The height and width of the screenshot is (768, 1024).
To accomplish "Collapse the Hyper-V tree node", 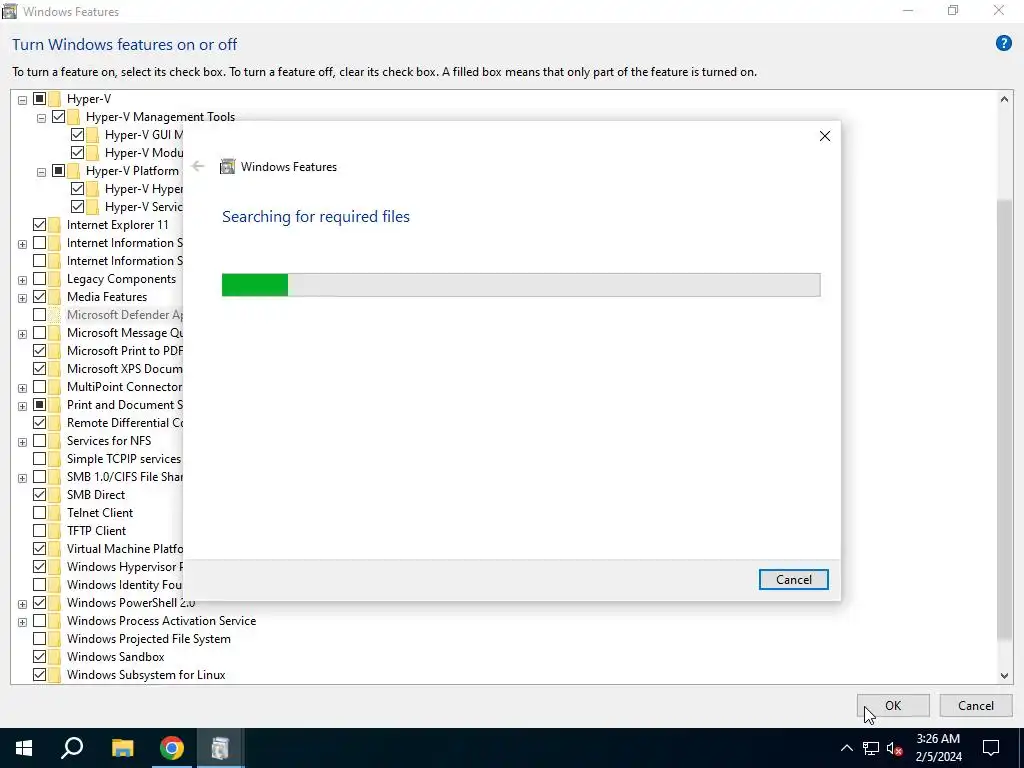I will tap(22, 101).
